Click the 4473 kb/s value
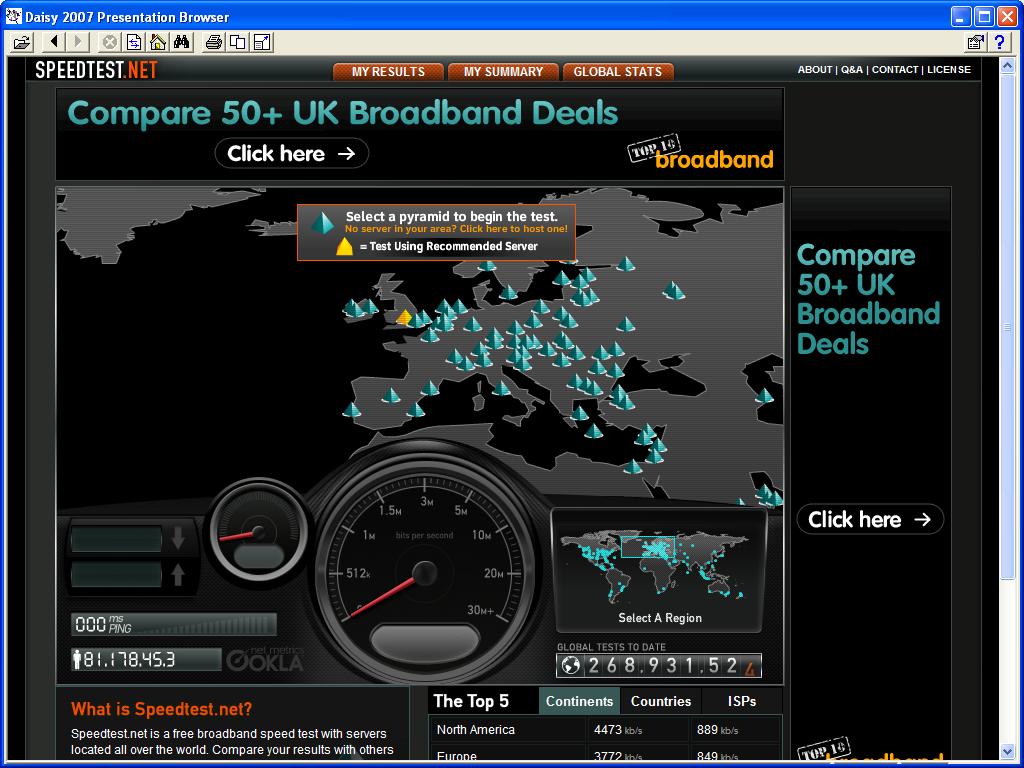The width and height of the screenshot is (1024, 768). (618, 729)
